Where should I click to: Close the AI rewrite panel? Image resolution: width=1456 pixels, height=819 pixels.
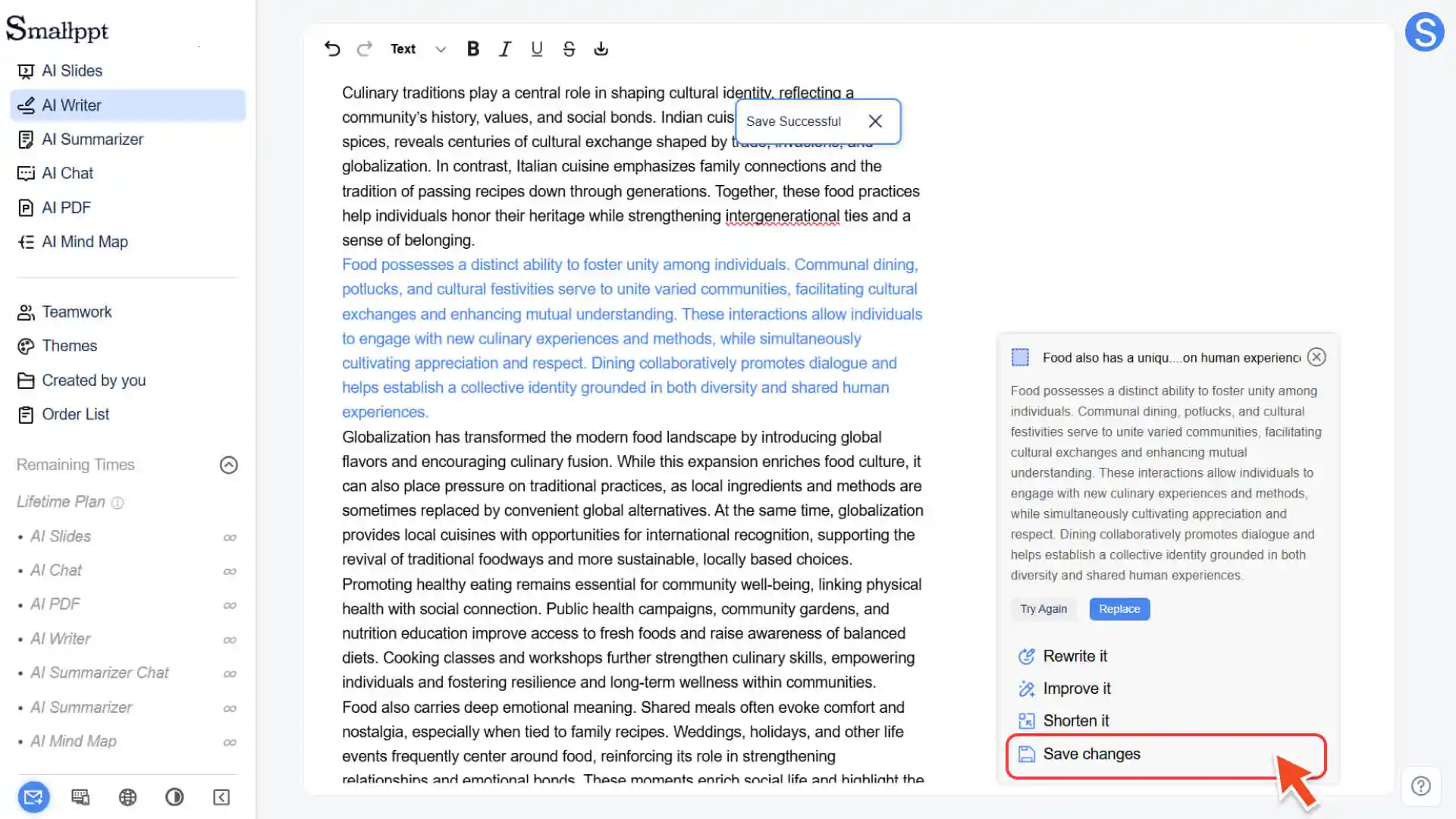click(x=1316, y=357)
